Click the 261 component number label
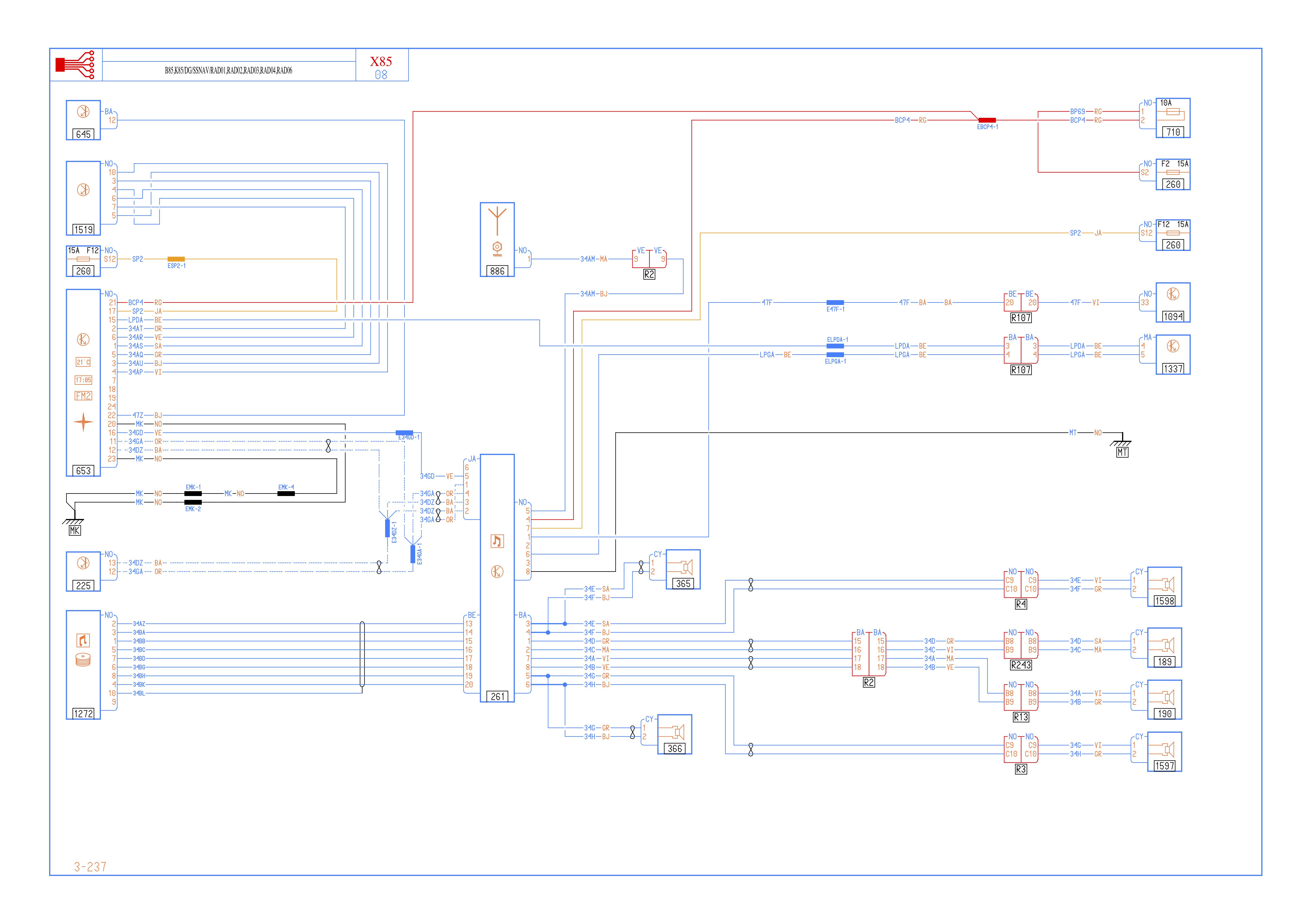This screenshot has height=924, width=1307. coord(497,696)
